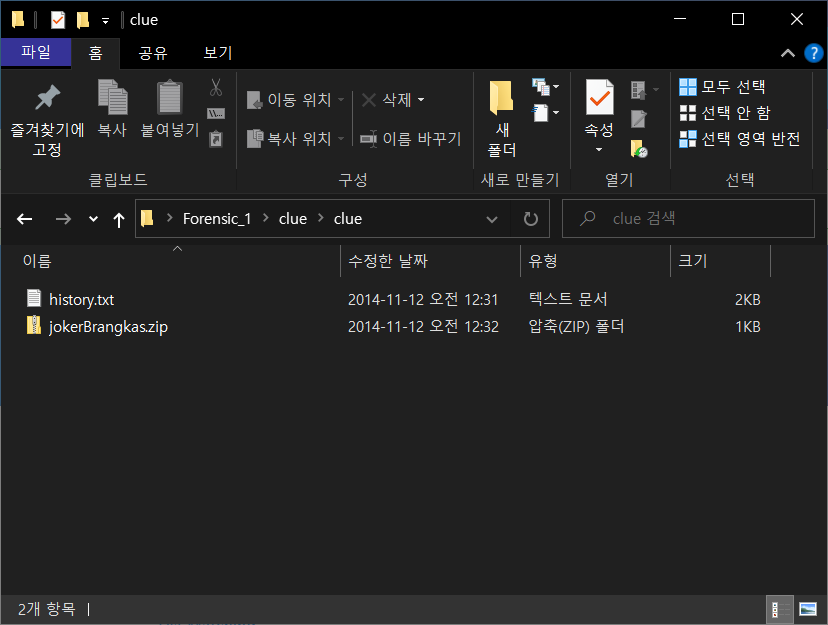Create a new folder (새 폴더)
828x625 pixels.
pos(501,119)
